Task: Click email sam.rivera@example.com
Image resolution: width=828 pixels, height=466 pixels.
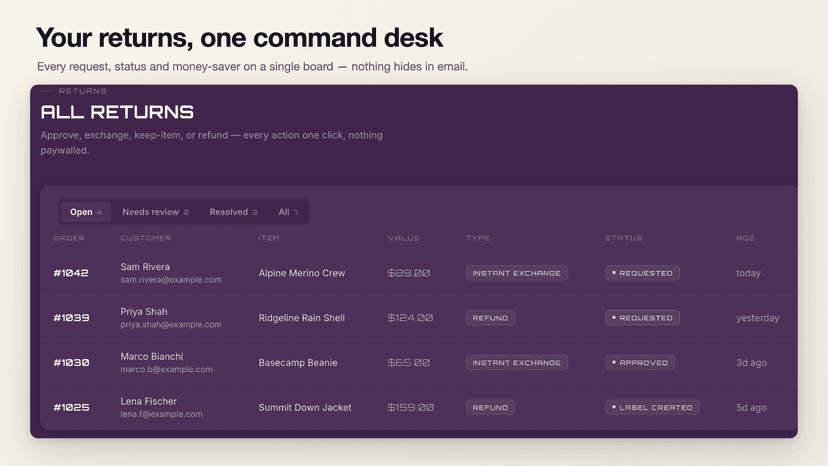Action: 171,280
